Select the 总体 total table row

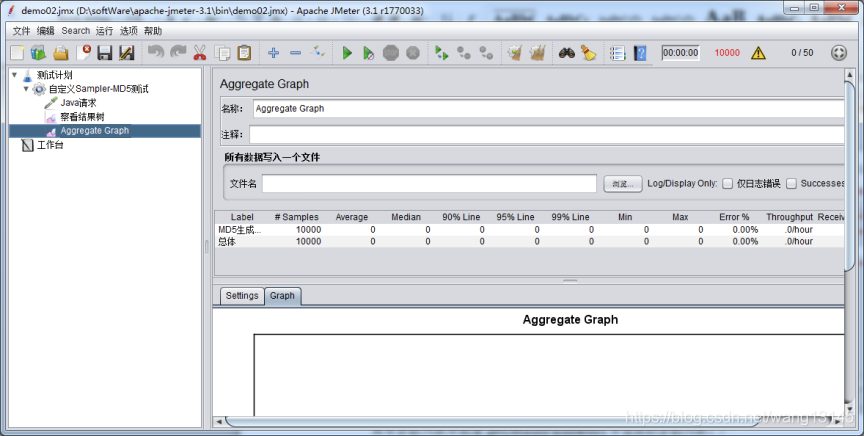[x=529, y=241]
